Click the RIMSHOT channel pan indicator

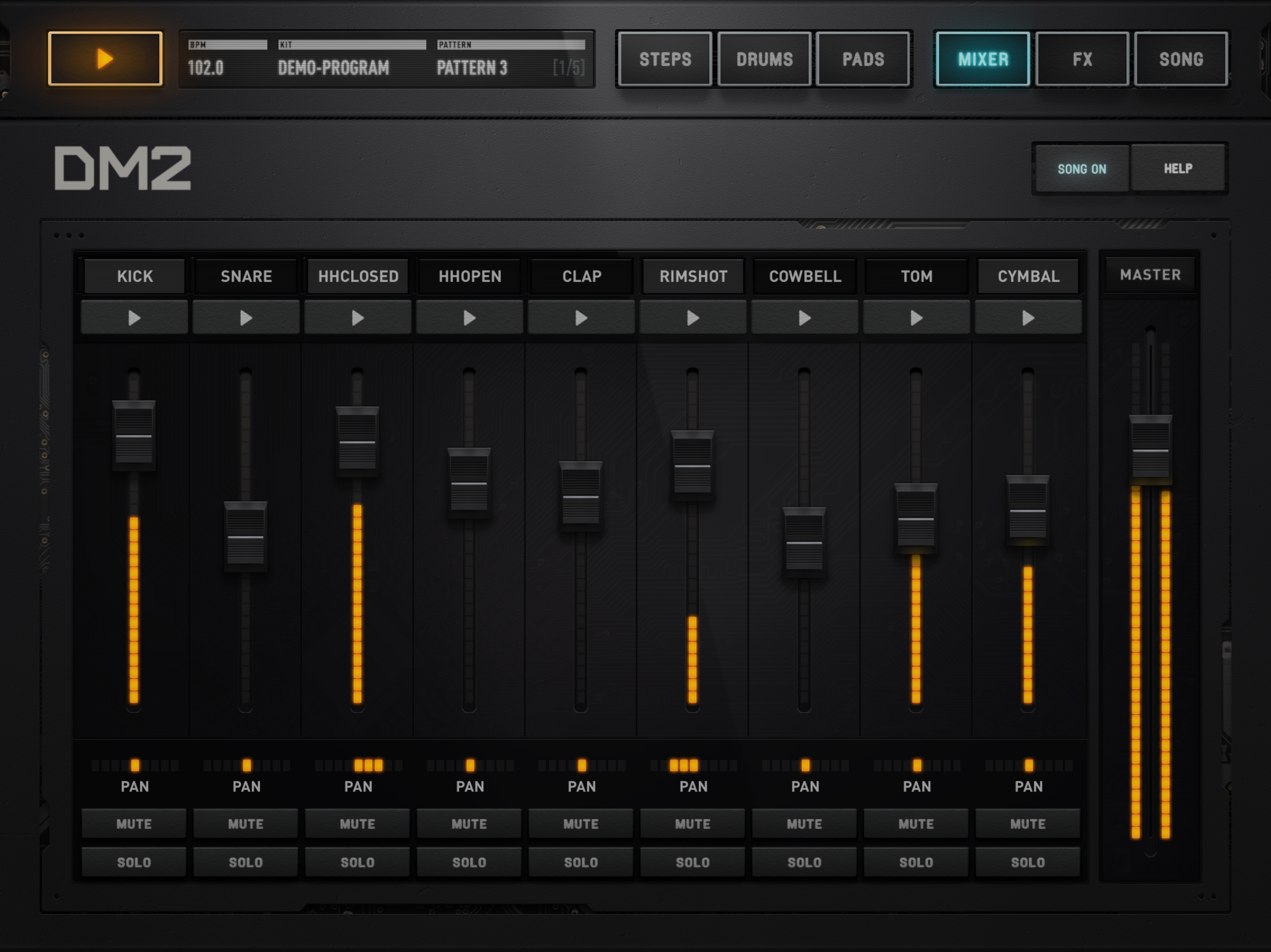tap(693, 765)
